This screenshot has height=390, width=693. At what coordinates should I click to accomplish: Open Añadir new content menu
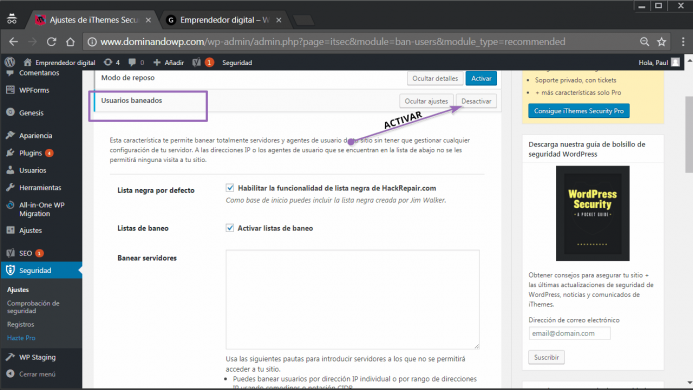(x=168, y=62)
